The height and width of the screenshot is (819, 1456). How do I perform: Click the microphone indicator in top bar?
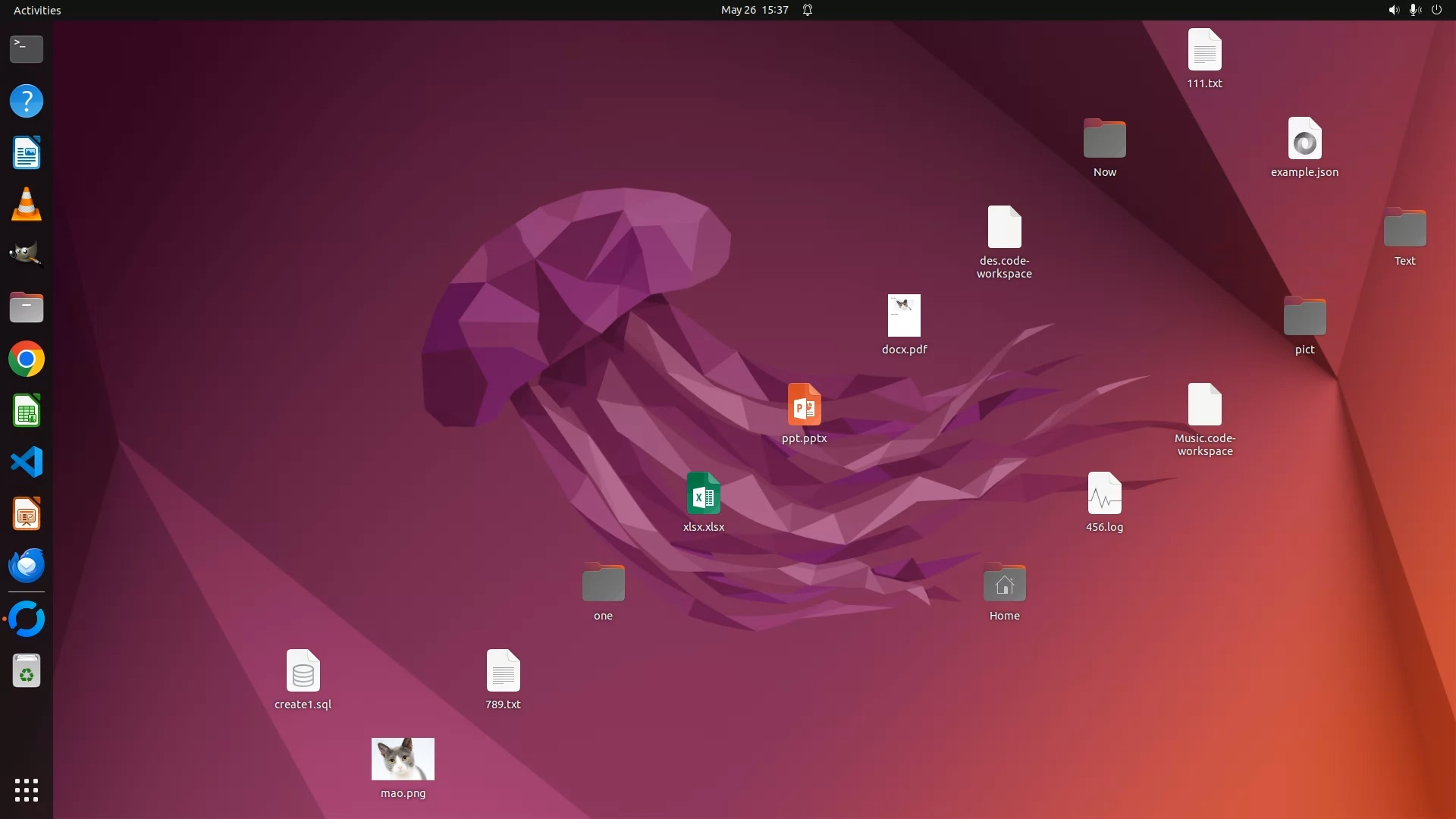click(x=1414, y=10)
